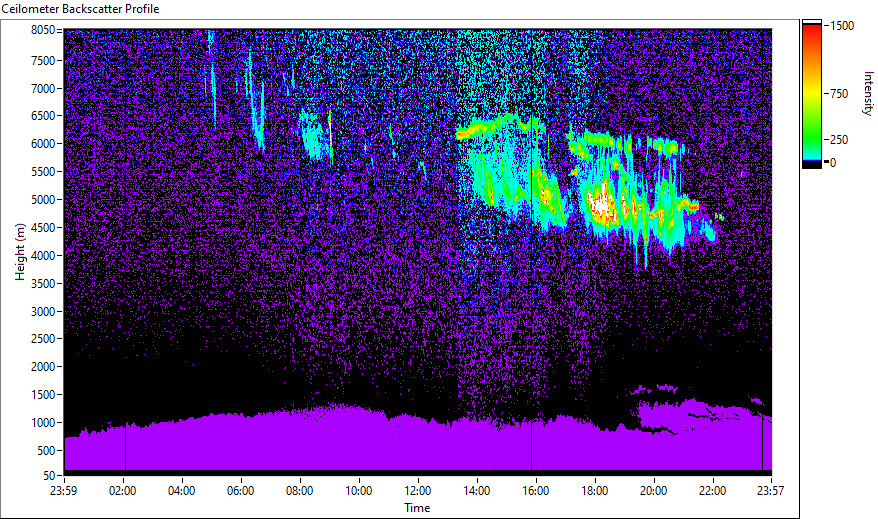Click the 6000 height tick label
Screen dimensions: 878x519
(x=43, y=144)
